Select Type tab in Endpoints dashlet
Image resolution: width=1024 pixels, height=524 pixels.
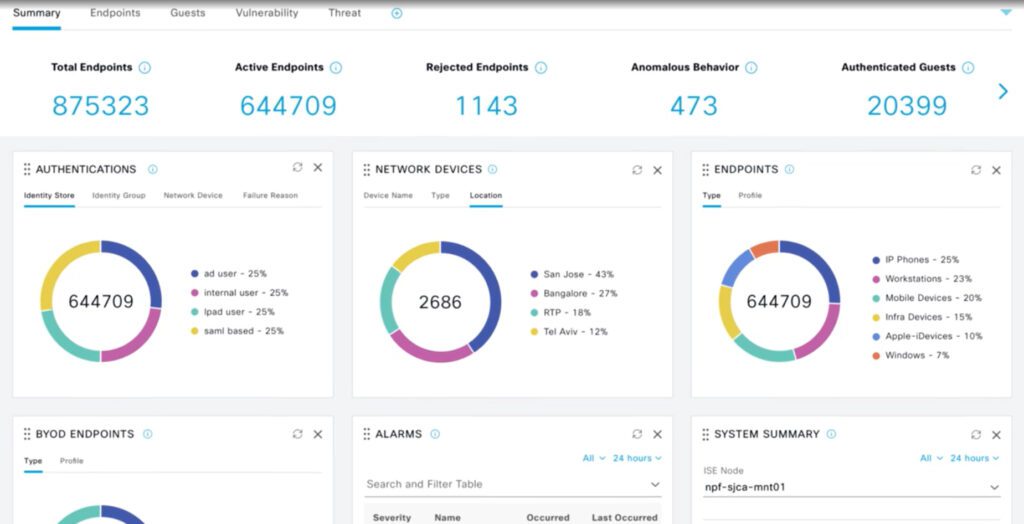[x=711, y=195]
